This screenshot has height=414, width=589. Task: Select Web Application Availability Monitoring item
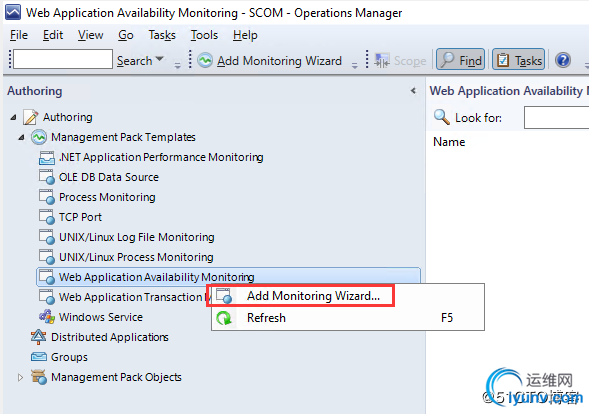[x=228, y=277]
